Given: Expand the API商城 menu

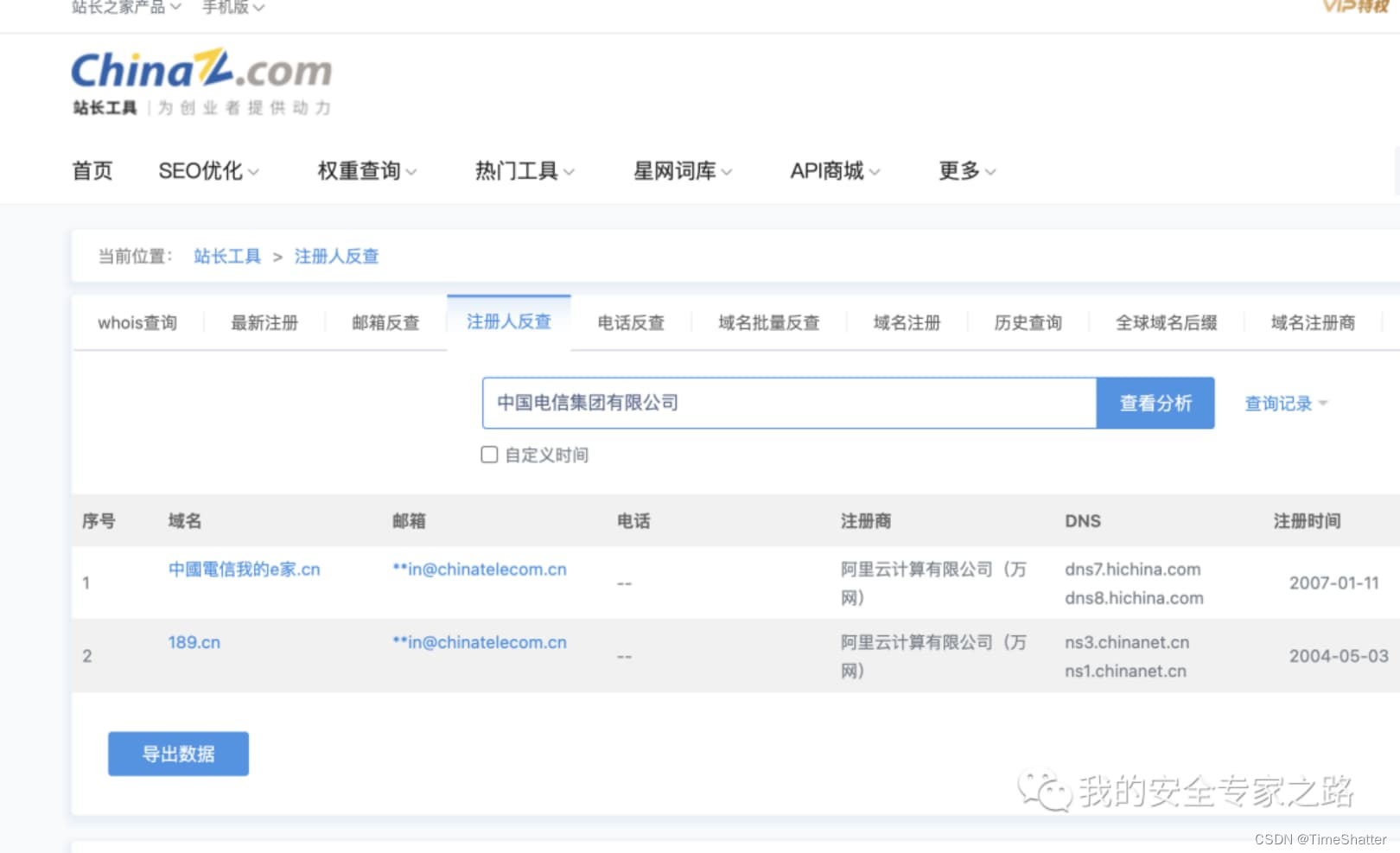Looking at the screenshot, I should (x=835, y=171).
